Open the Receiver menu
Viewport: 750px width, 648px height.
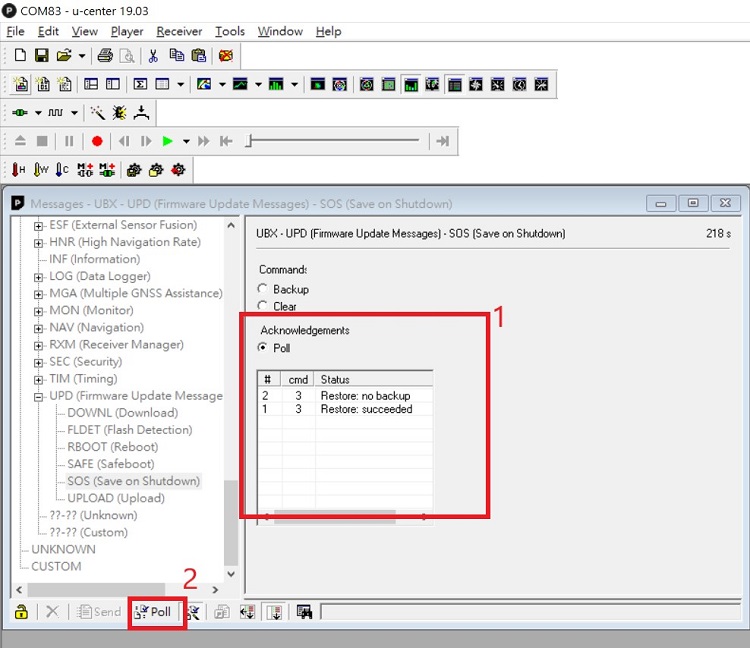[179, 32]
